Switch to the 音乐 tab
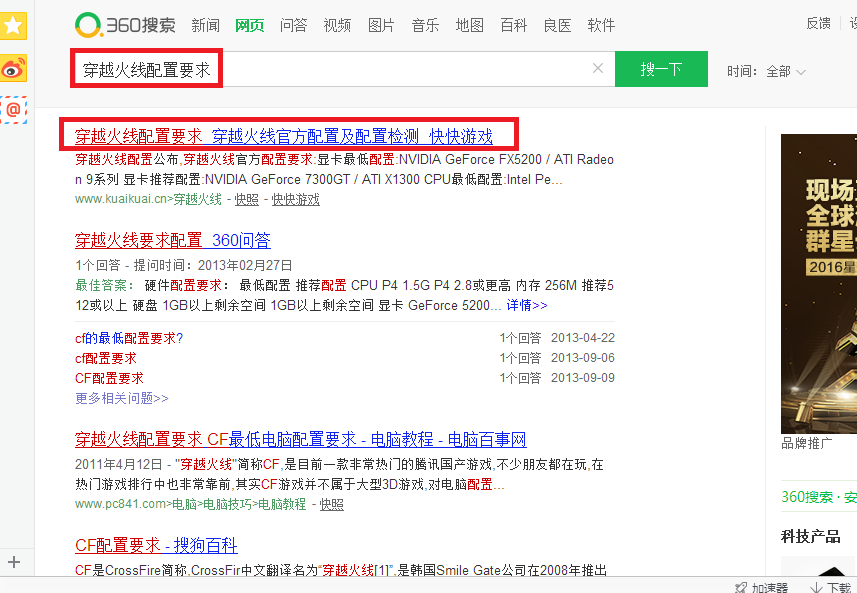Image resolution: width=857 pixels, height=593 pixels. [425, 25]
